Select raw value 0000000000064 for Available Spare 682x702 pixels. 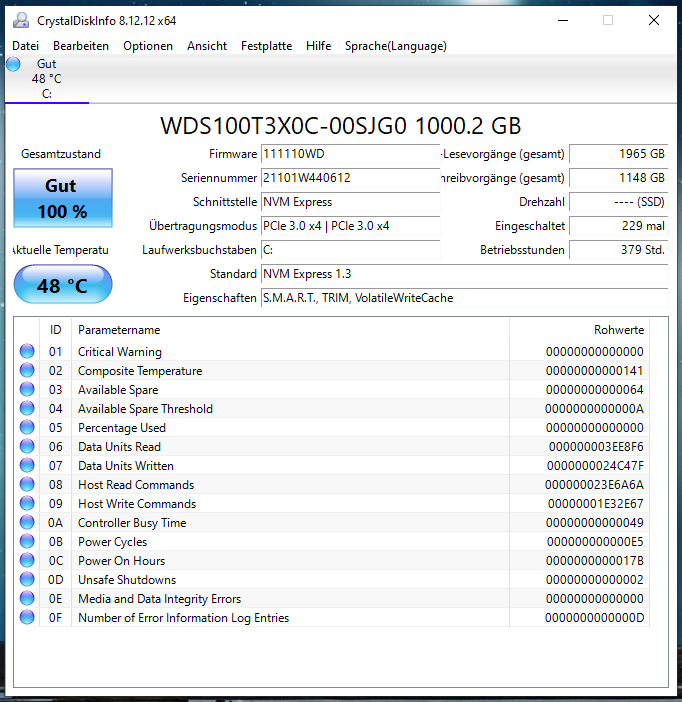tap(594, 390)
